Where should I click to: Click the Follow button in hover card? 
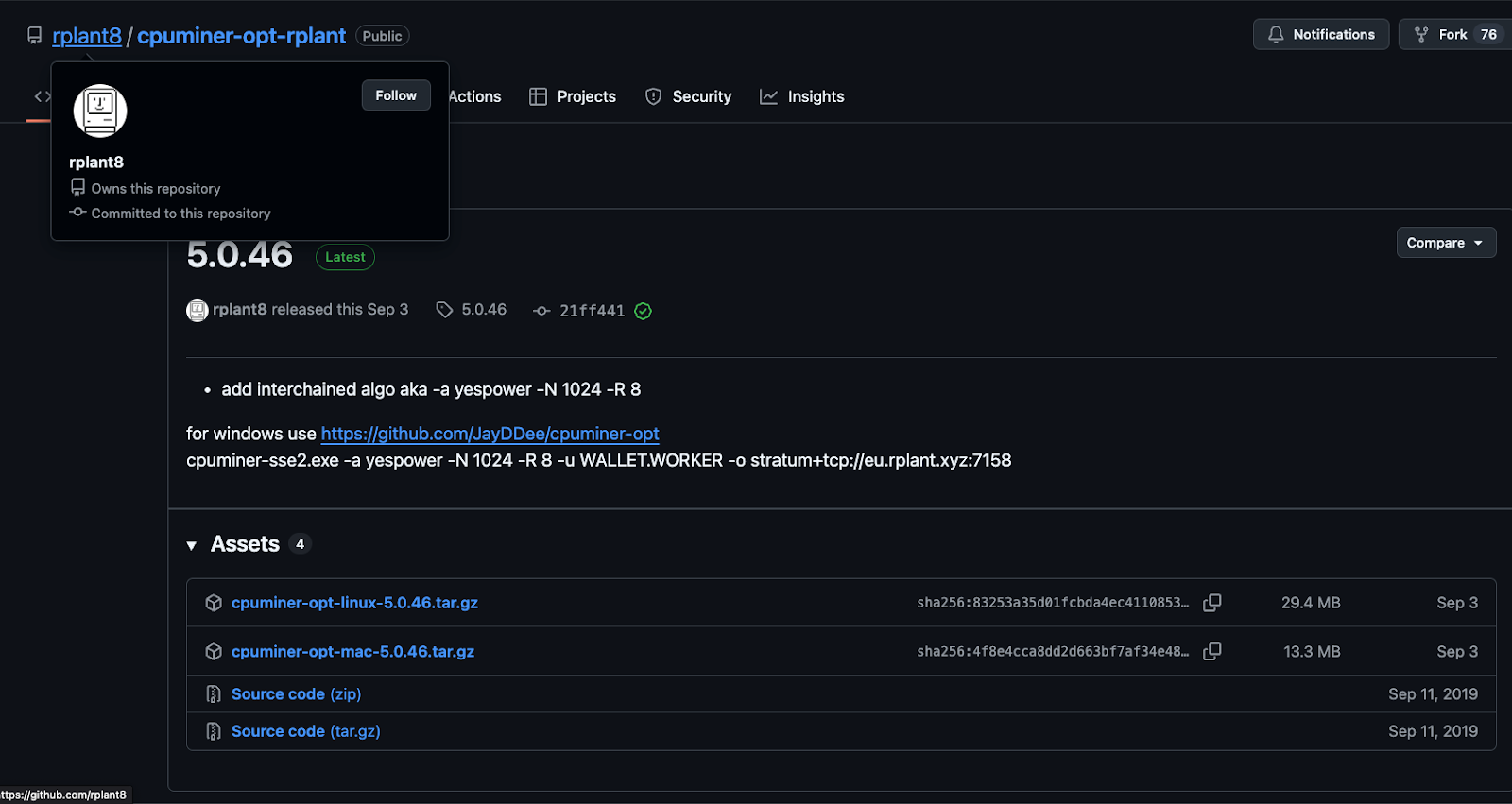396,95
